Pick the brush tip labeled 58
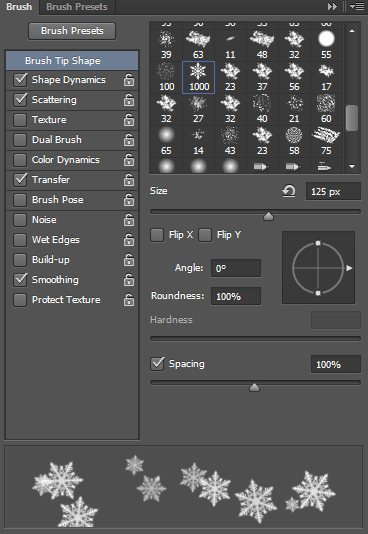 [294, 141]
